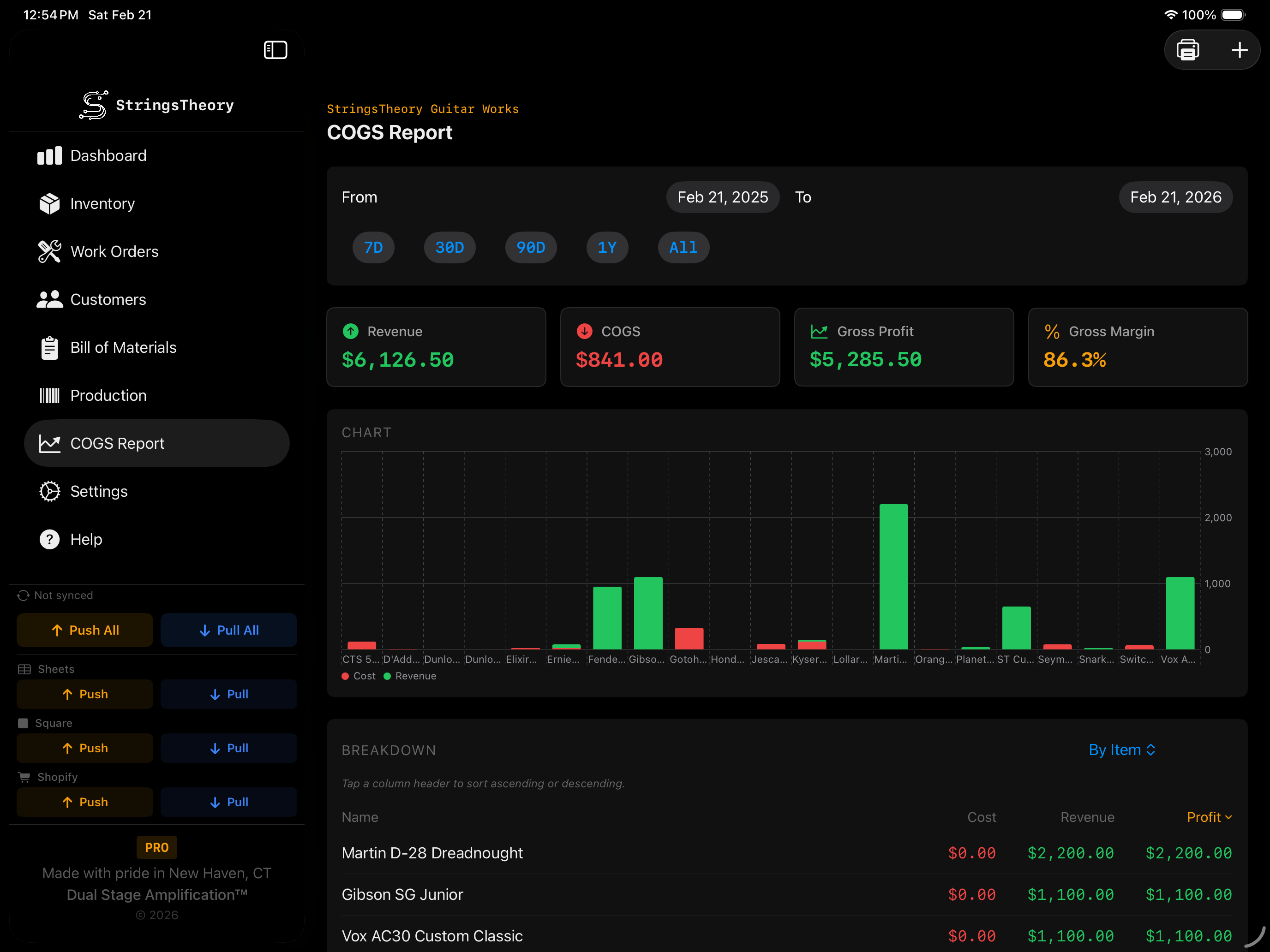
Task: Collapse the sidebar with the panel toggle
Action: 275,50
